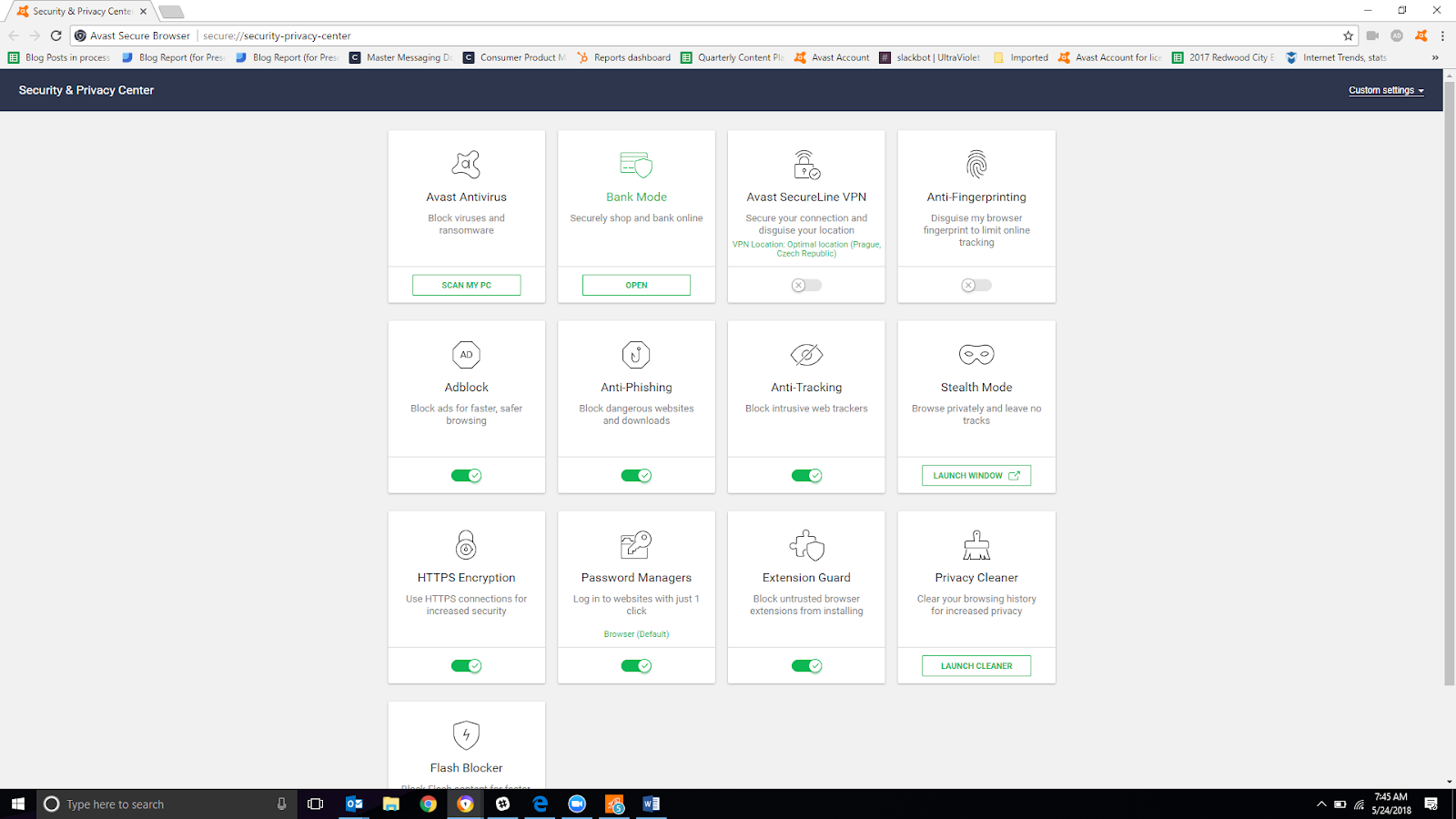Click OPEN under Bank Mode

(636, 285)
